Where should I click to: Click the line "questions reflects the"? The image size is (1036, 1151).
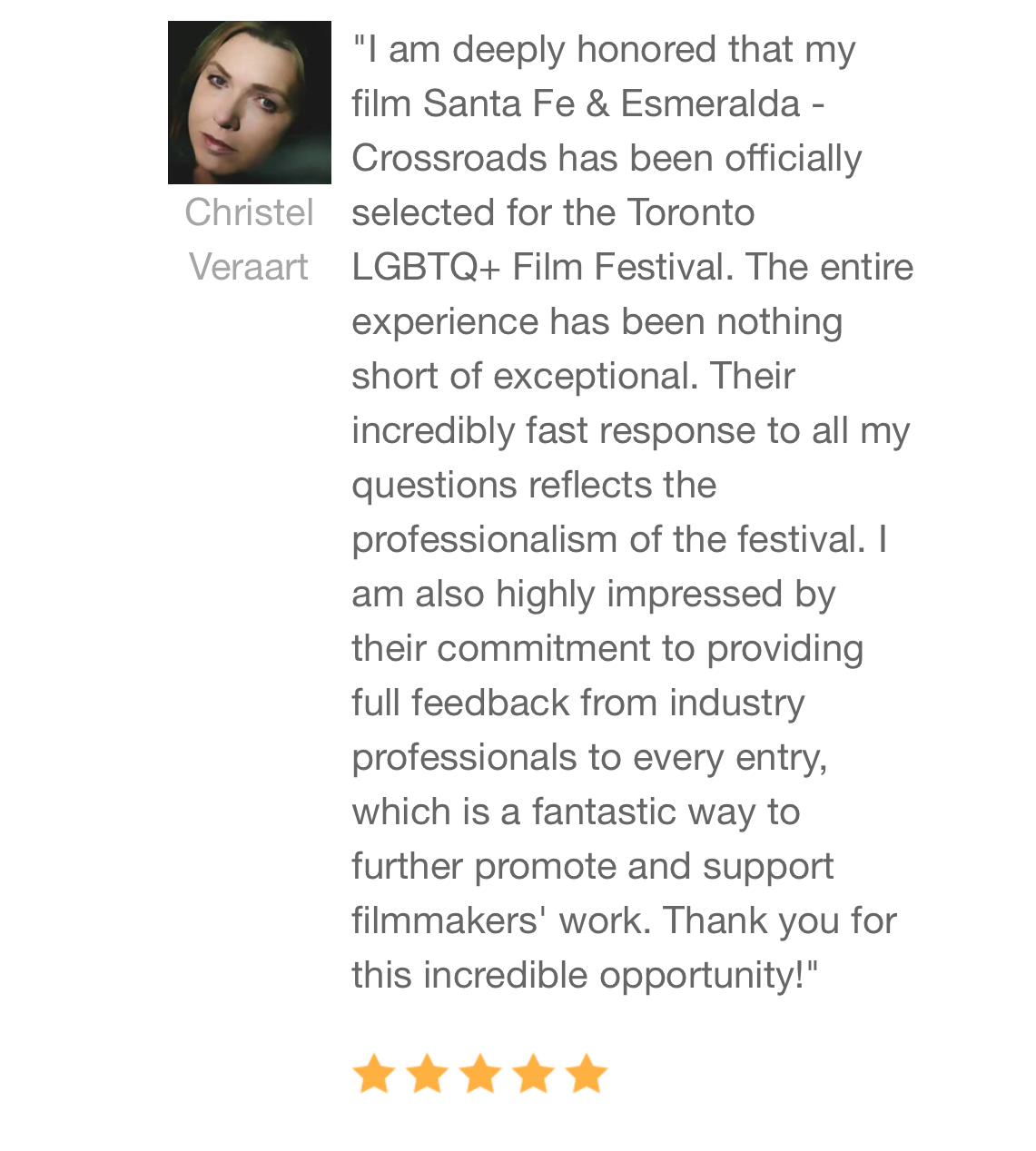tap(534, 485)
